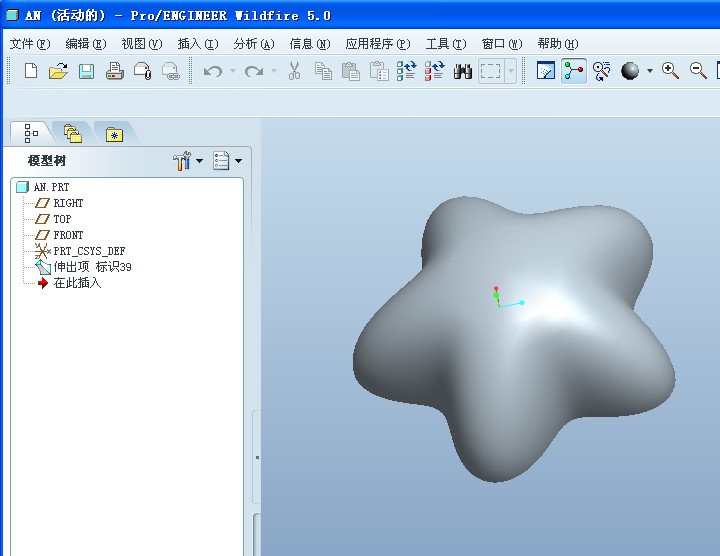Viewport: 720px width, 556px height.
Task: Open the 文件(F) menu
Action: click(30, 44)
